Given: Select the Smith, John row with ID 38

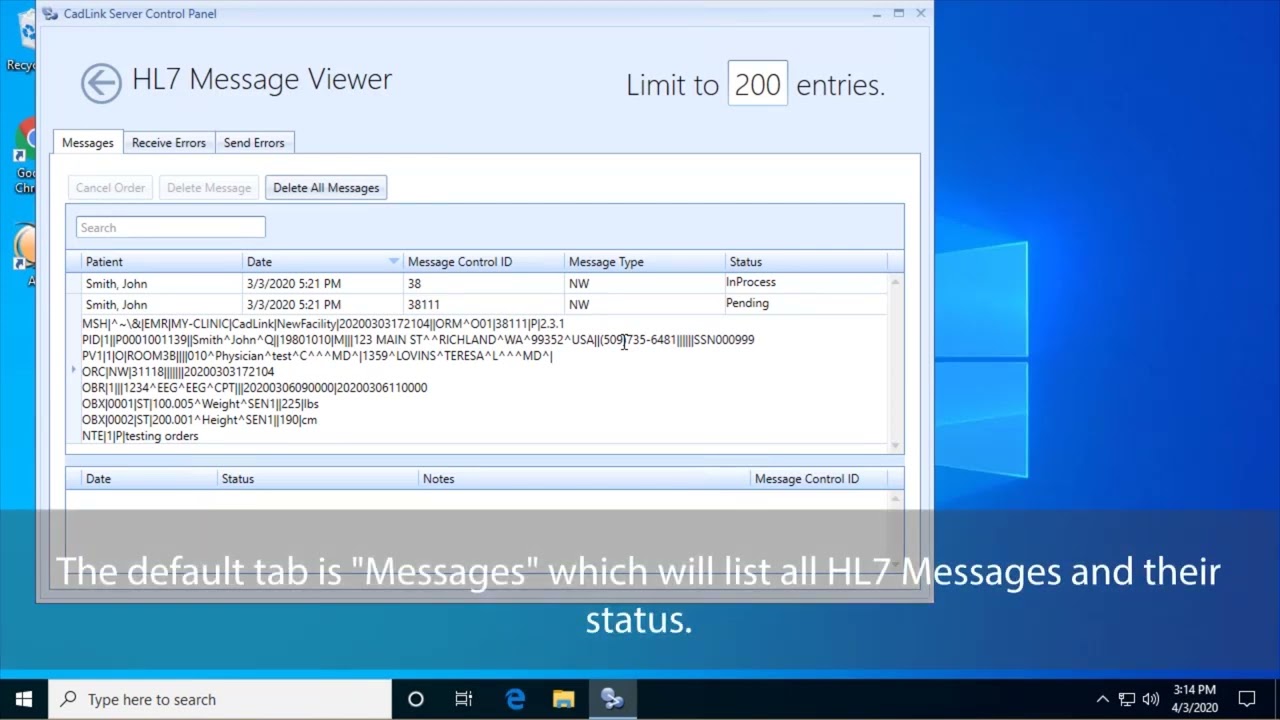Looking at the screenshot, I should pos(484,283).
